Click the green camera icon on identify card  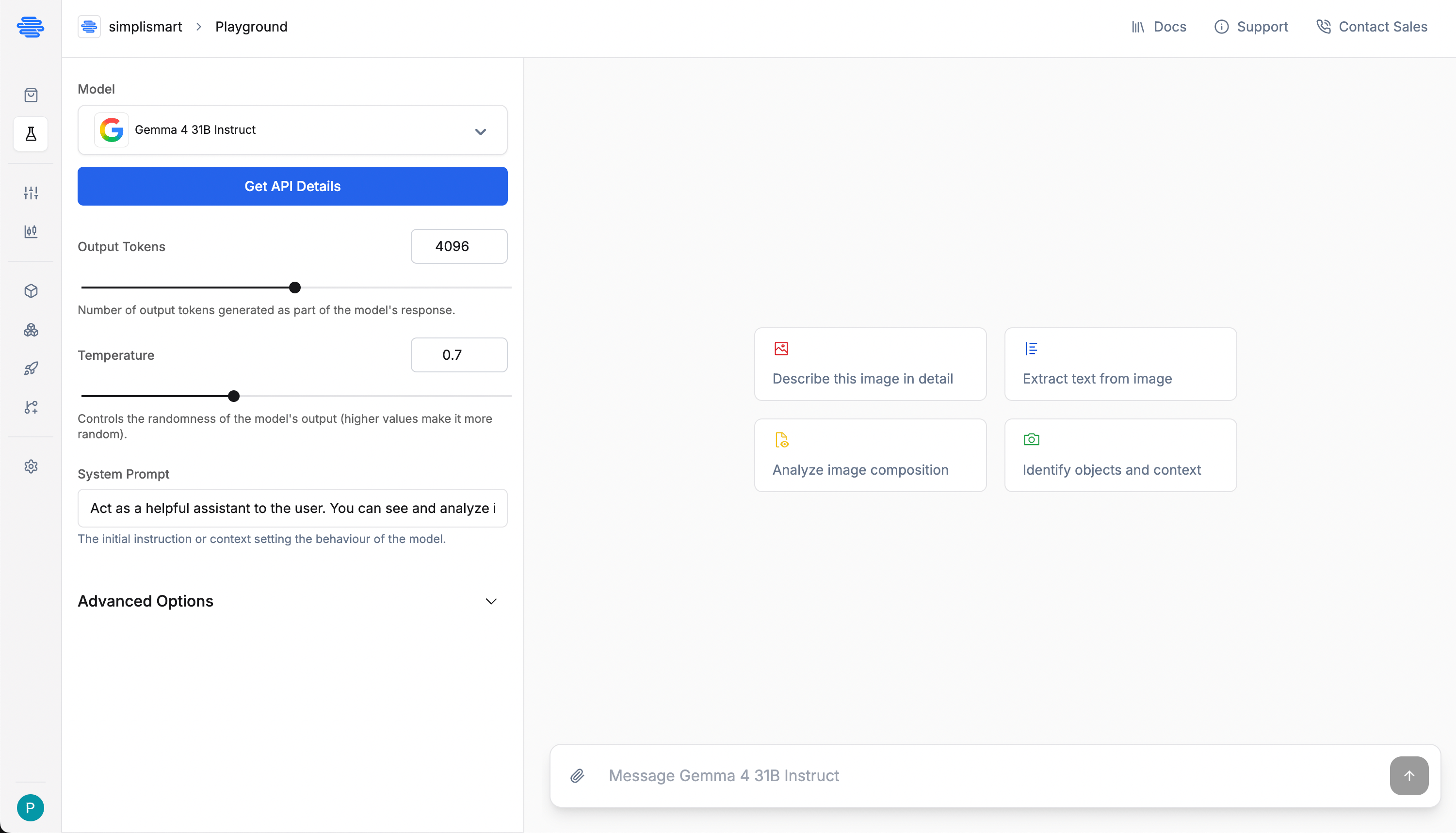pyautogui.click(x=1031, y=439)
